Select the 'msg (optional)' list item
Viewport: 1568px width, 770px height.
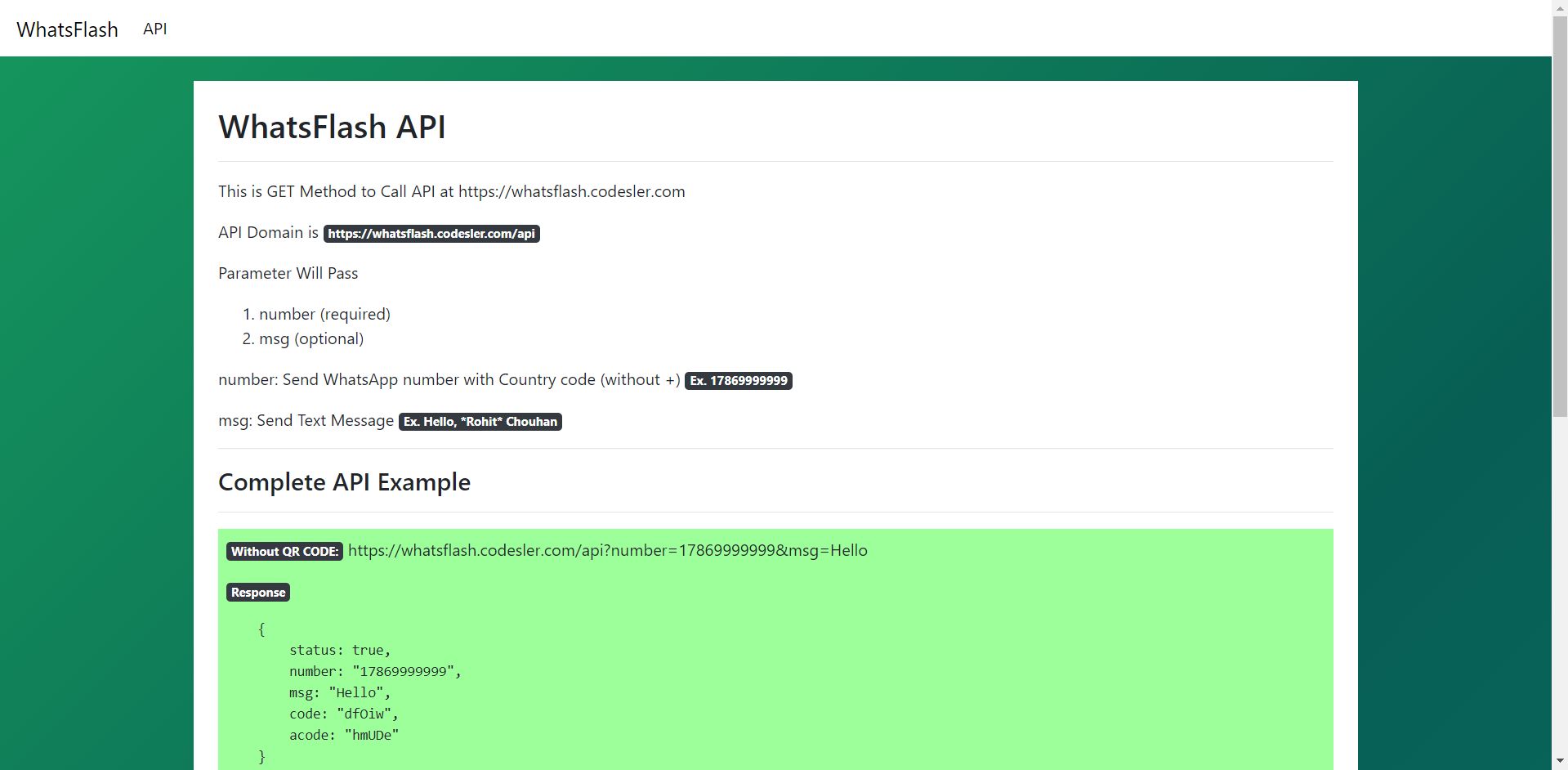[x=311, y=338]
